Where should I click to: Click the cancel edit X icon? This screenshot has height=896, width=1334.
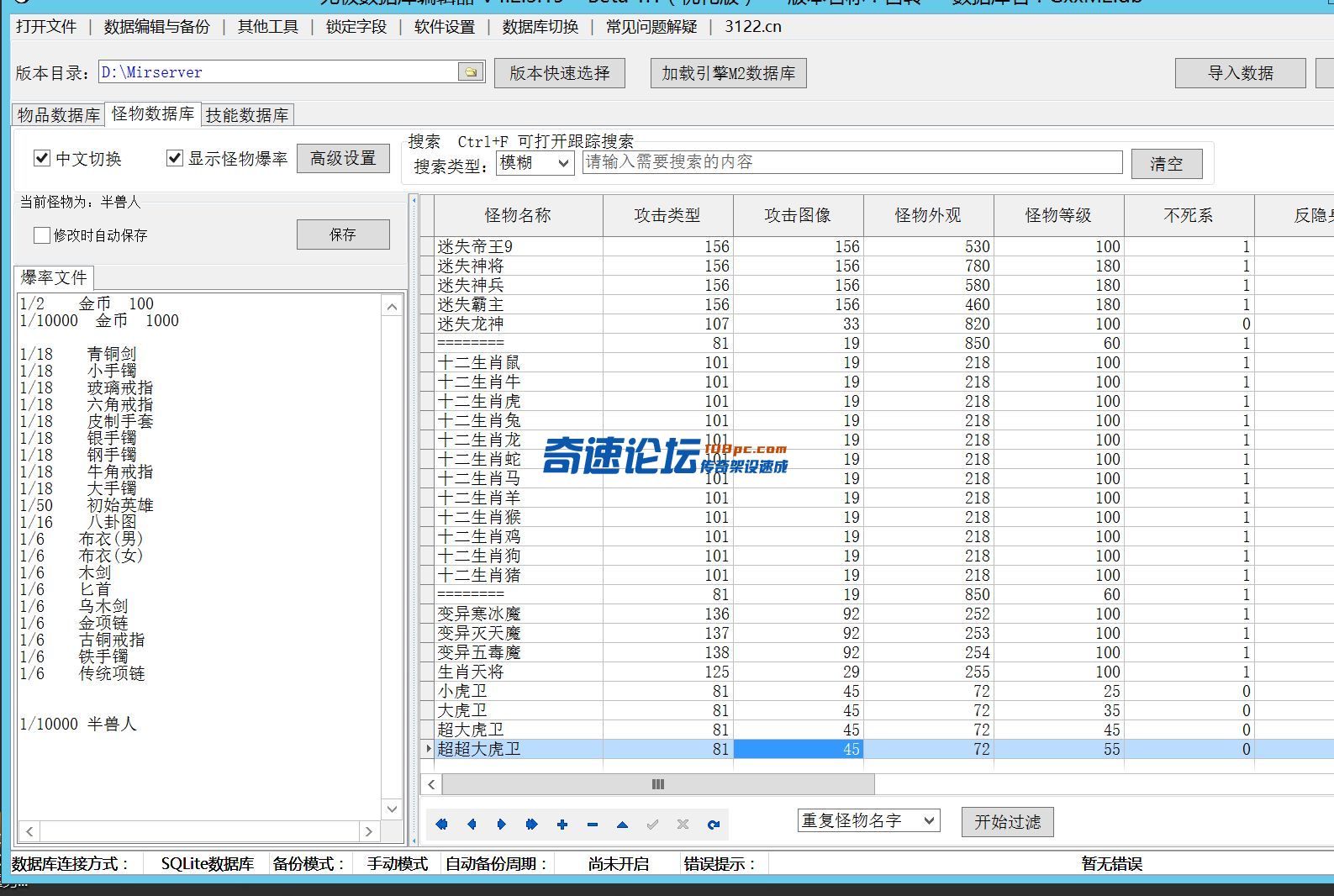pos(683,825)
